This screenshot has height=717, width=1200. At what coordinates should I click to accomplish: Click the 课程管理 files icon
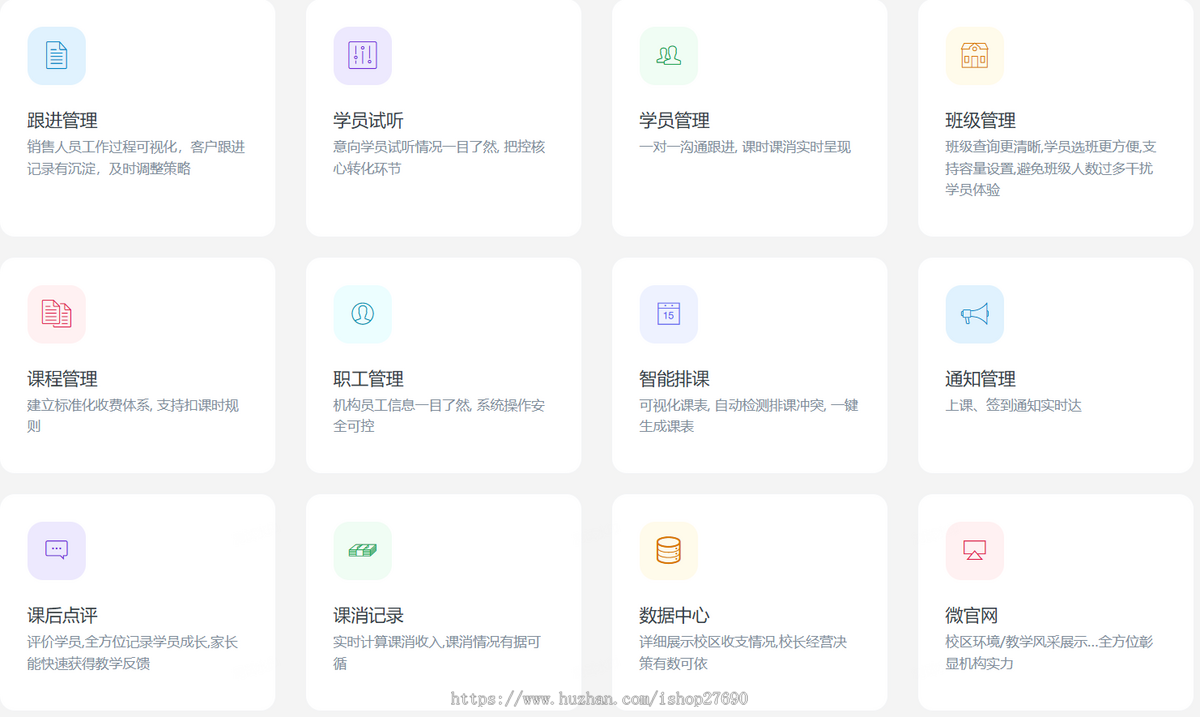tap(56, 314)
